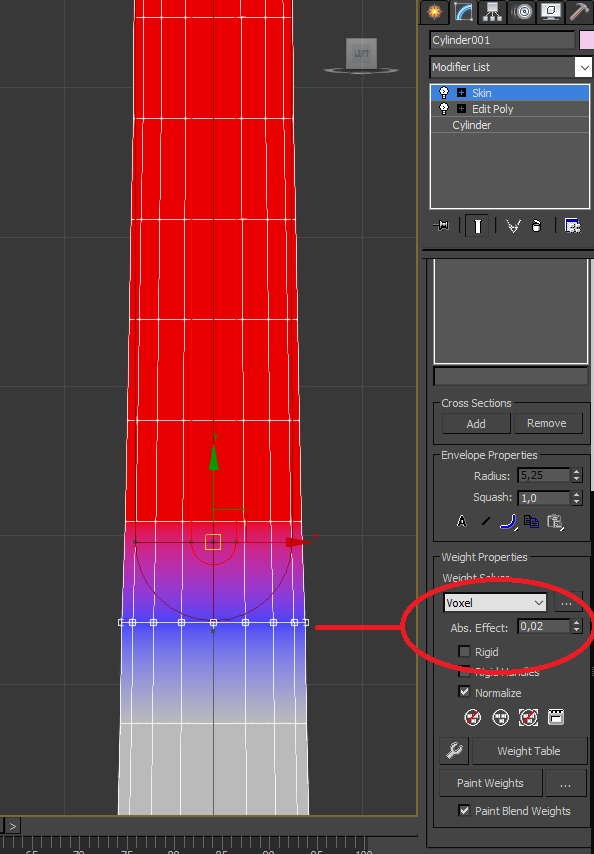Expand the Skin modifier sub-objects

pos(461,93)
